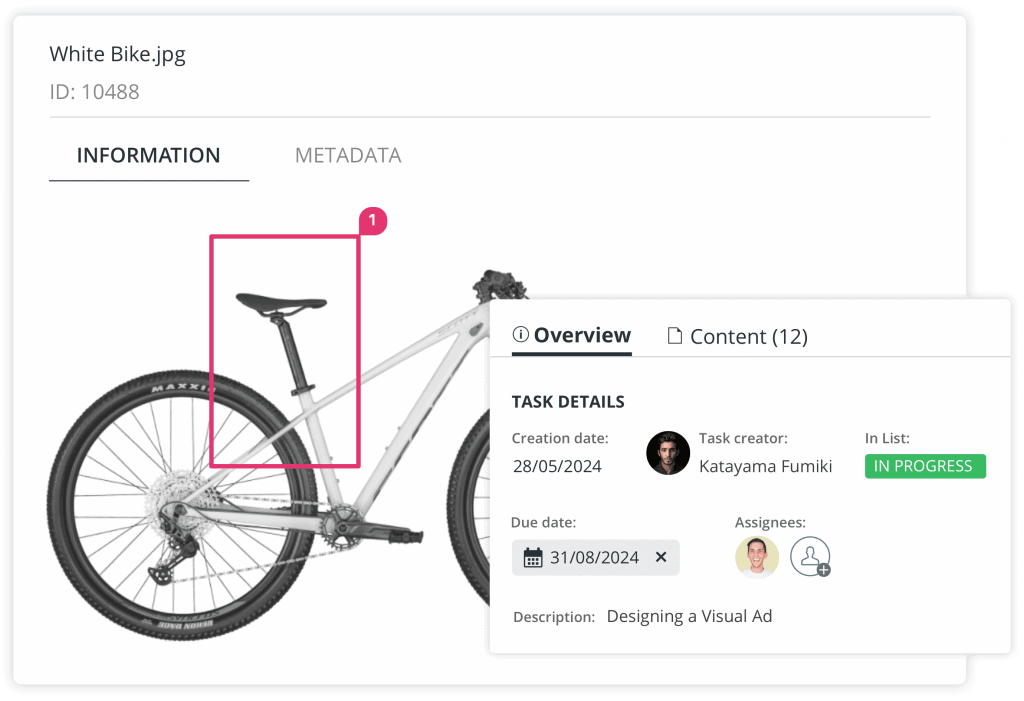Select the pink annotation box around the saddle
Image resolution: width=1024 pixels, height=701 pixels.
point(284,237)
